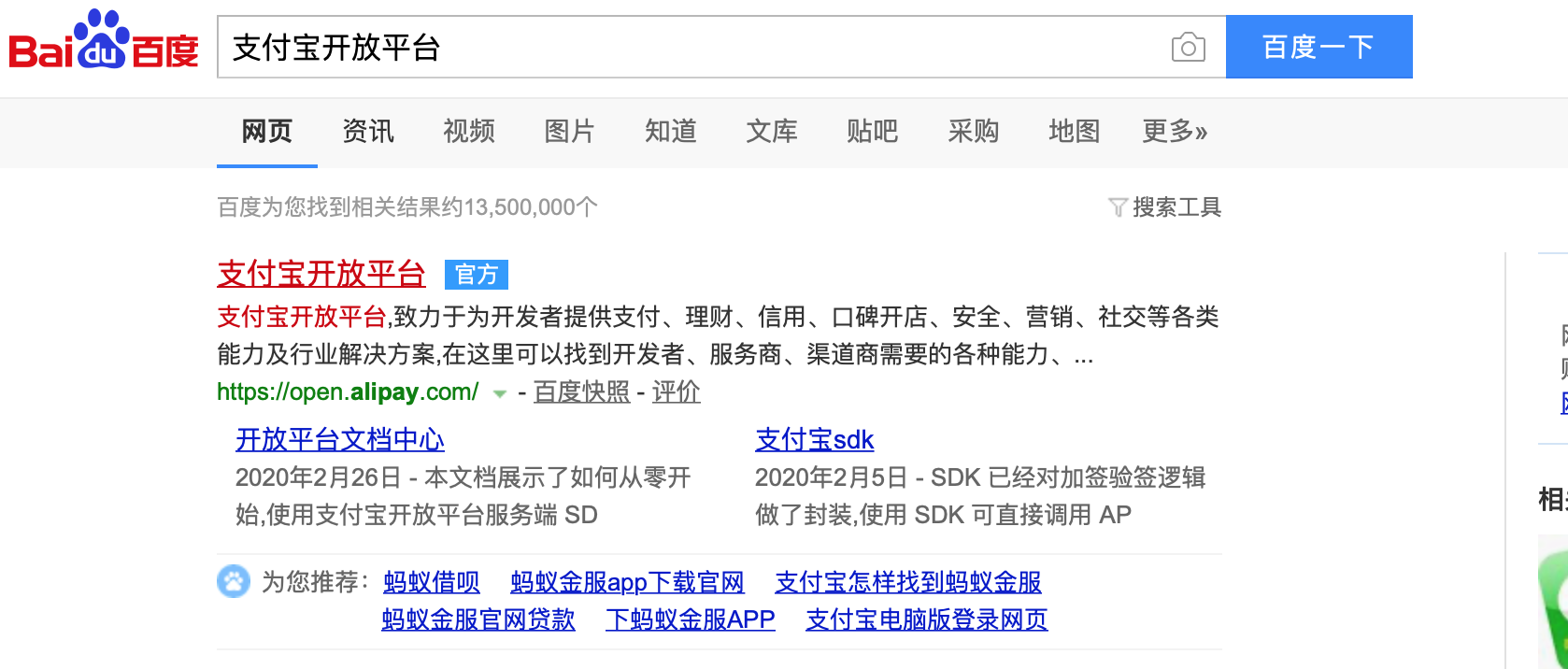Click the filter icon next to 搜索工具
Image resolution: width=1568 pixels, height=669 pixels.
[x=1118, y=207]
